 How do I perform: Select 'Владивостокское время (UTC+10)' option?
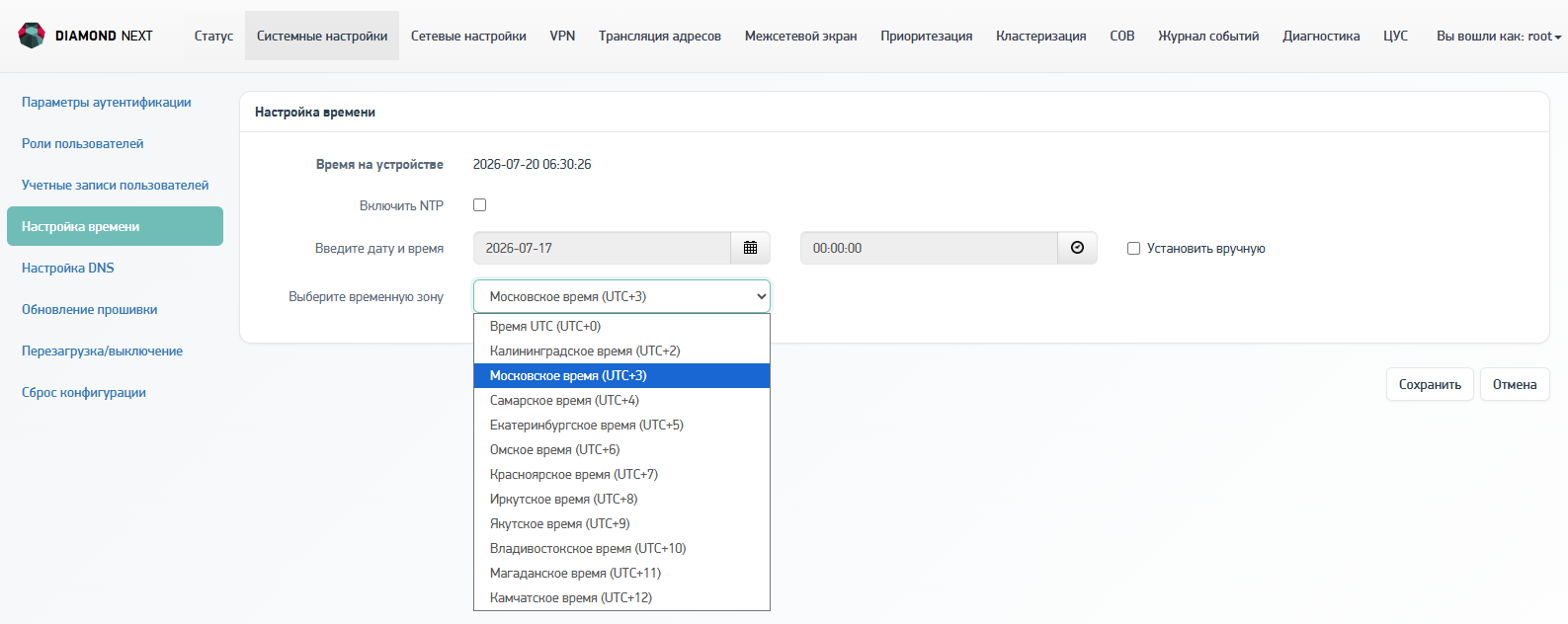coord(621,548)
